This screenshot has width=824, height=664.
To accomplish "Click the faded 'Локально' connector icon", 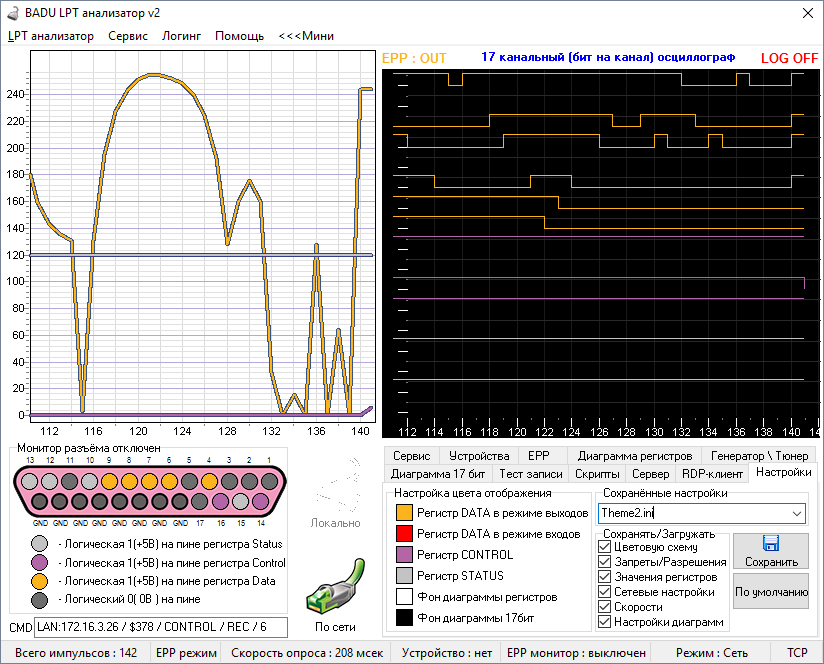I will [337, 486].
